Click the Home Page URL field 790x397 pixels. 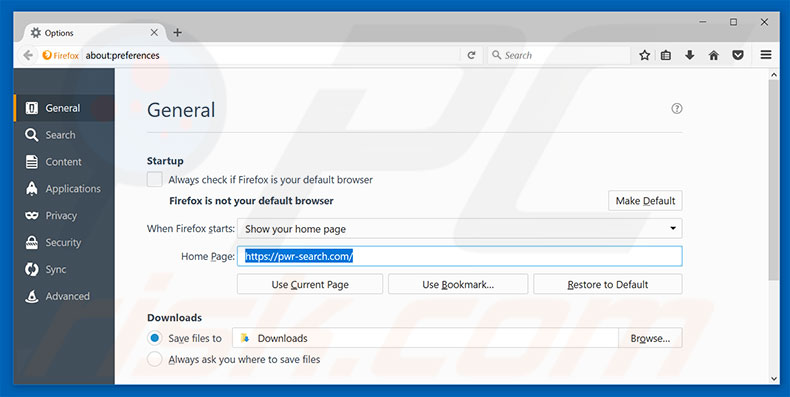[459, 256]
